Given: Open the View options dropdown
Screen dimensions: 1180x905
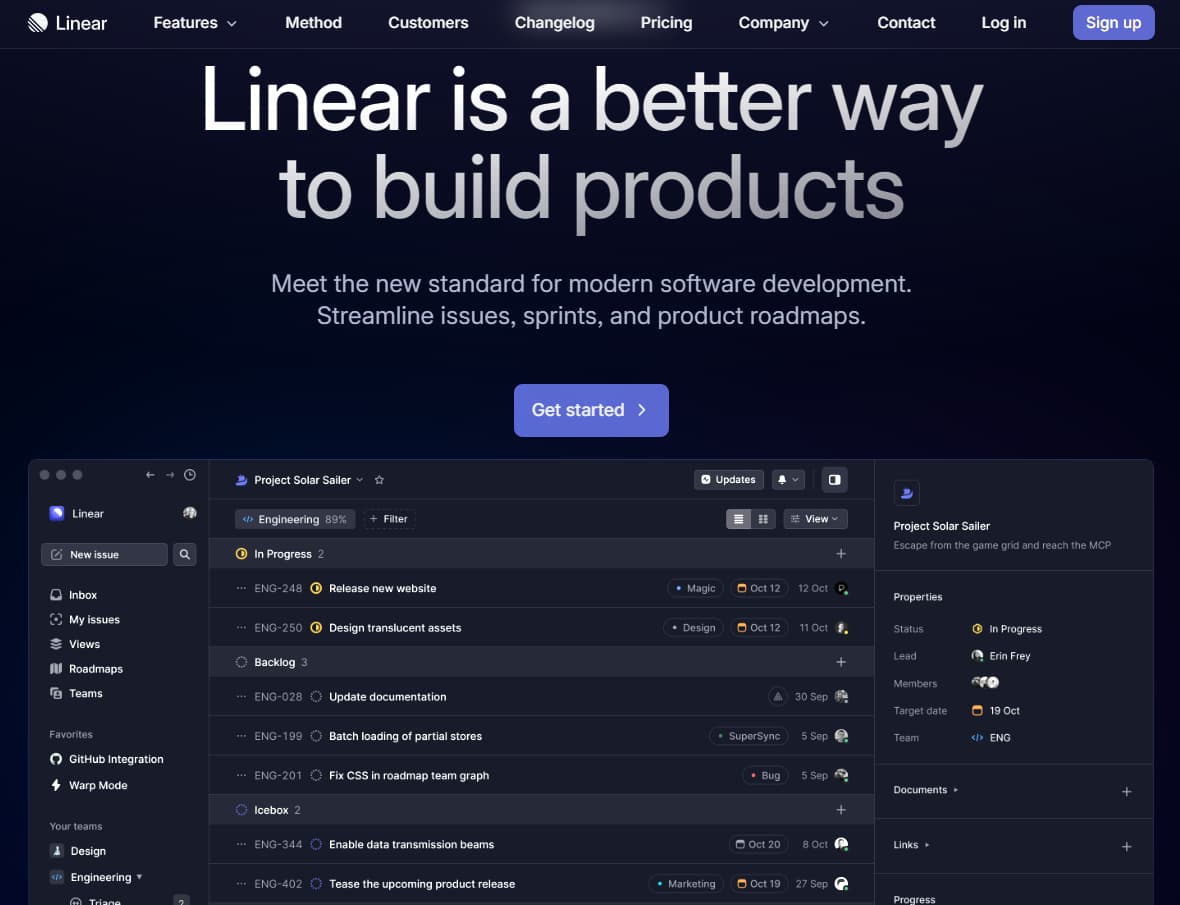Looking at the screenshot, I should click(x=815, y=519).
